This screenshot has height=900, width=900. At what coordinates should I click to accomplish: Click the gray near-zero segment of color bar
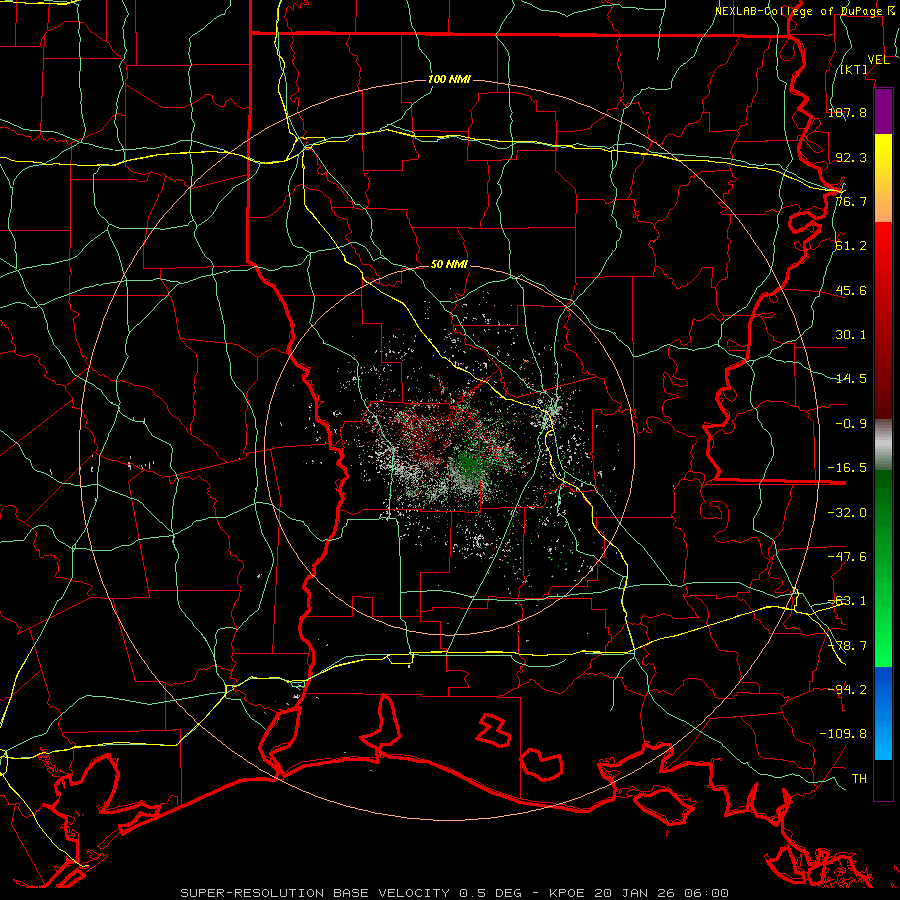coord(883,445)
